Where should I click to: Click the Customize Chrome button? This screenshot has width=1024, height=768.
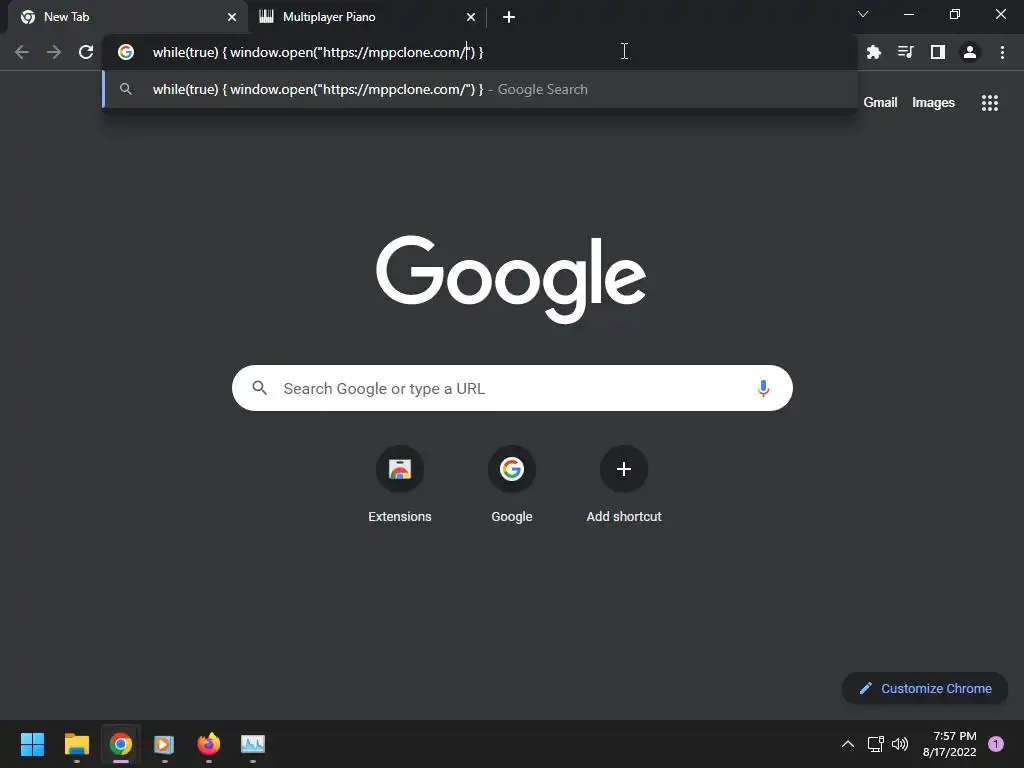click(x=925, y=688)
